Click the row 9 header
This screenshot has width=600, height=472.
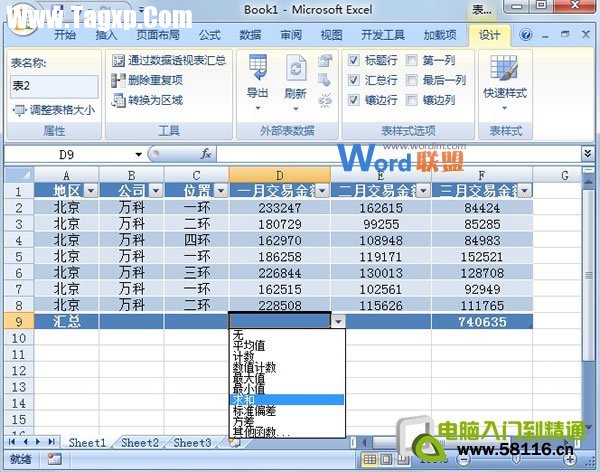coord(19,321)
